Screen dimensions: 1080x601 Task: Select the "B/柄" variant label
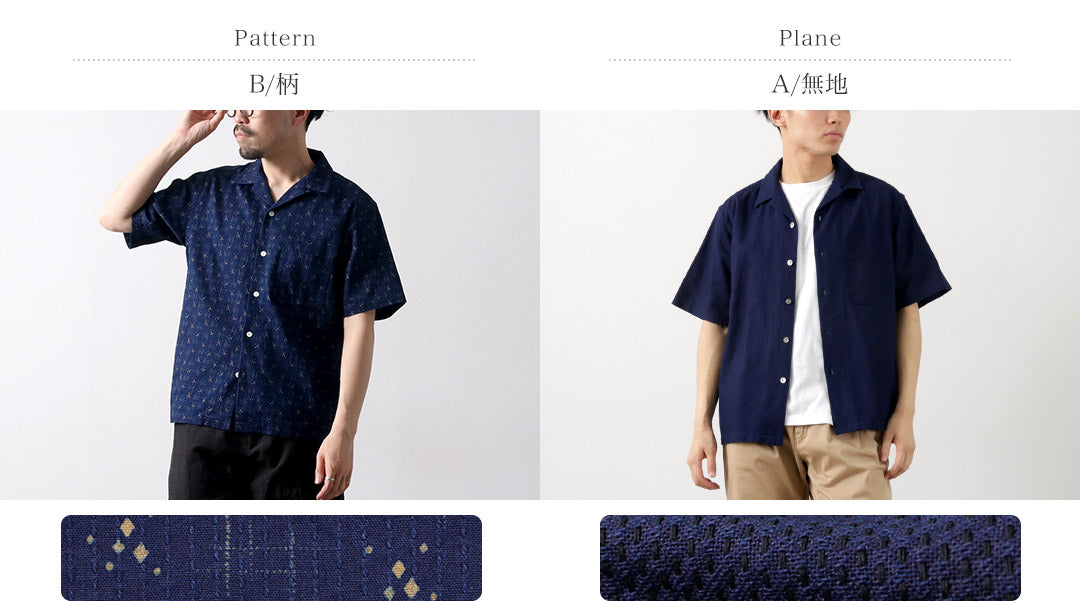point(274,84)
